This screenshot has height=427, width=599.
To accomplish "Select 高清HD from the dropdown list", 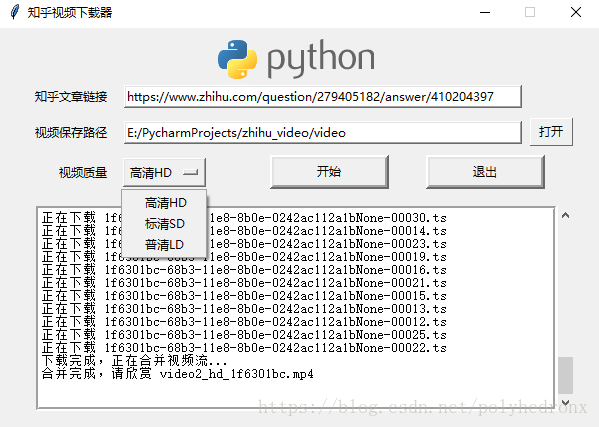I will click(x=165, y=203).
